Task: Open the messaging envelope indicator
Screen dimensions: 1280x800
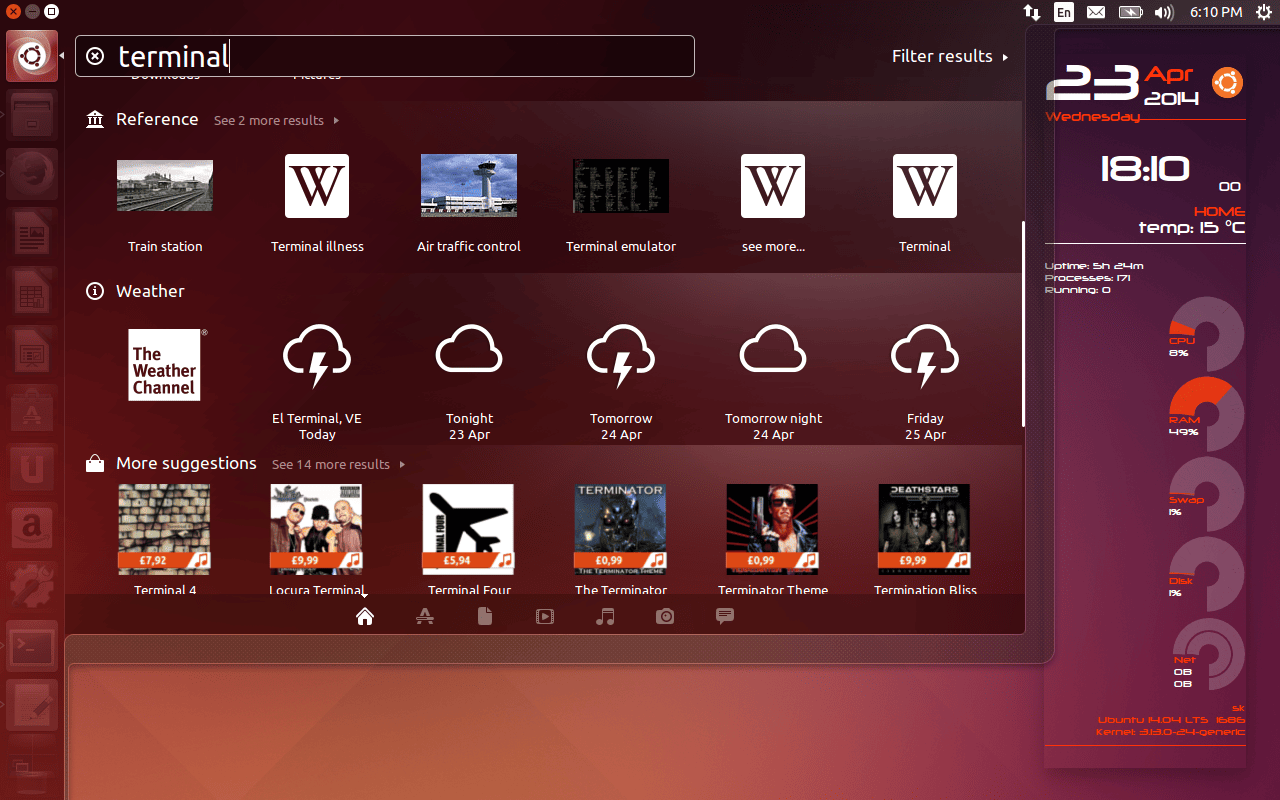Action: click(1096, 12)
